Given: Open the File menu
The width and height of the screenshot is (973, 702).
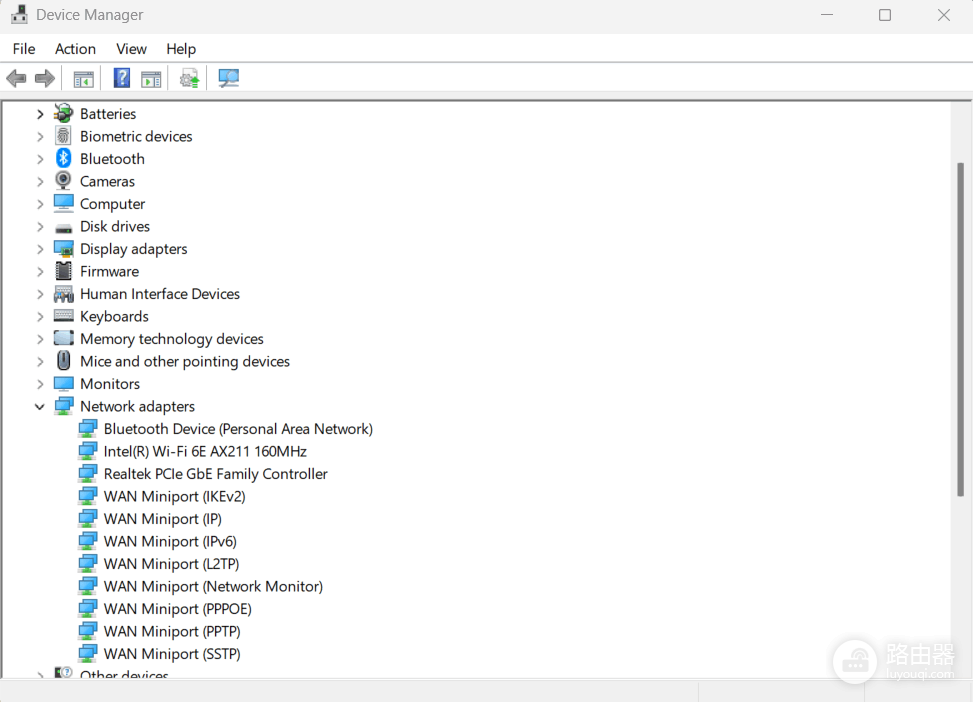Looking at the screenshot, I should (24, 48).
